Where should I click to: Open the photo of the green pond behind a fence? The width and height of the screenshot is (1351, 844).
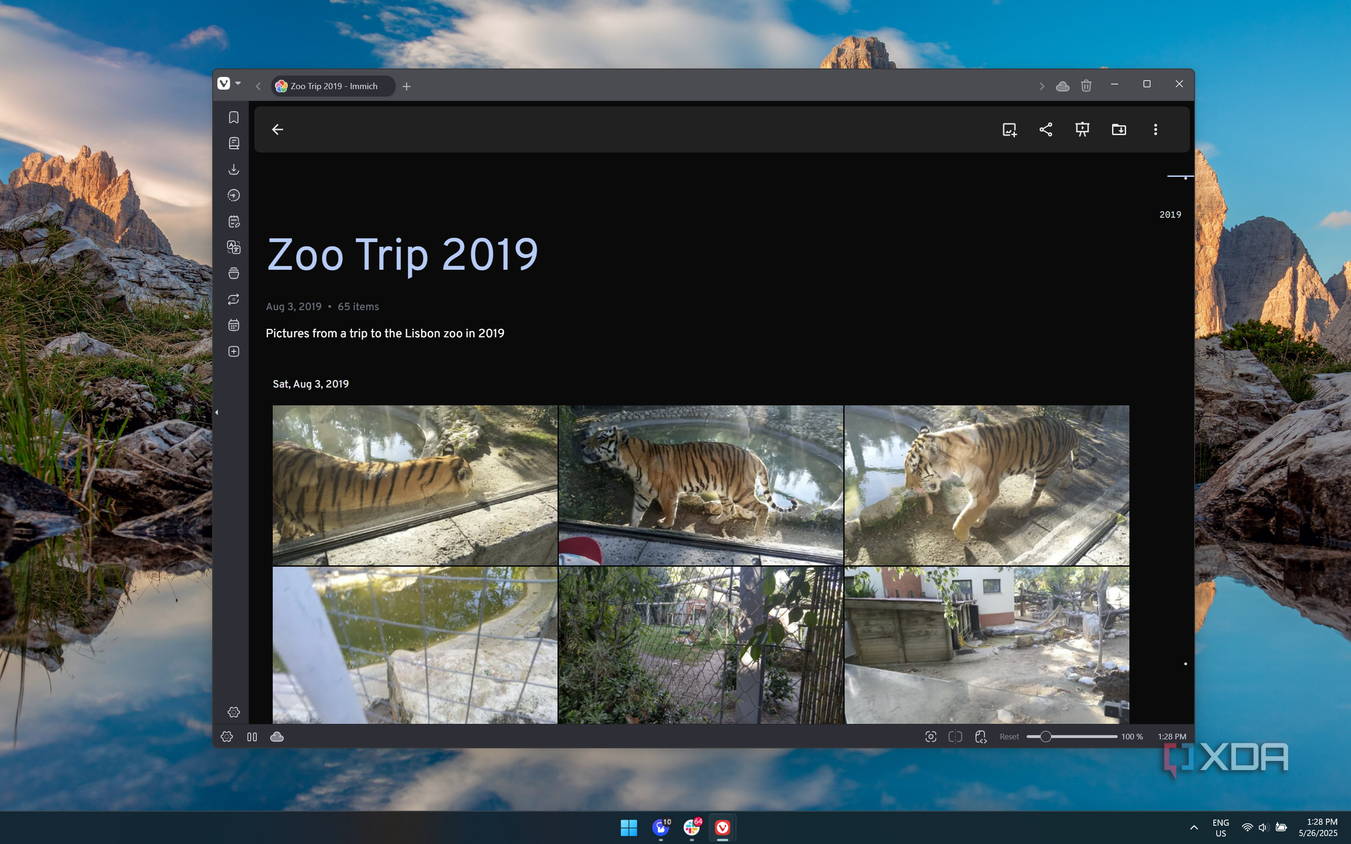pos(415,645)
